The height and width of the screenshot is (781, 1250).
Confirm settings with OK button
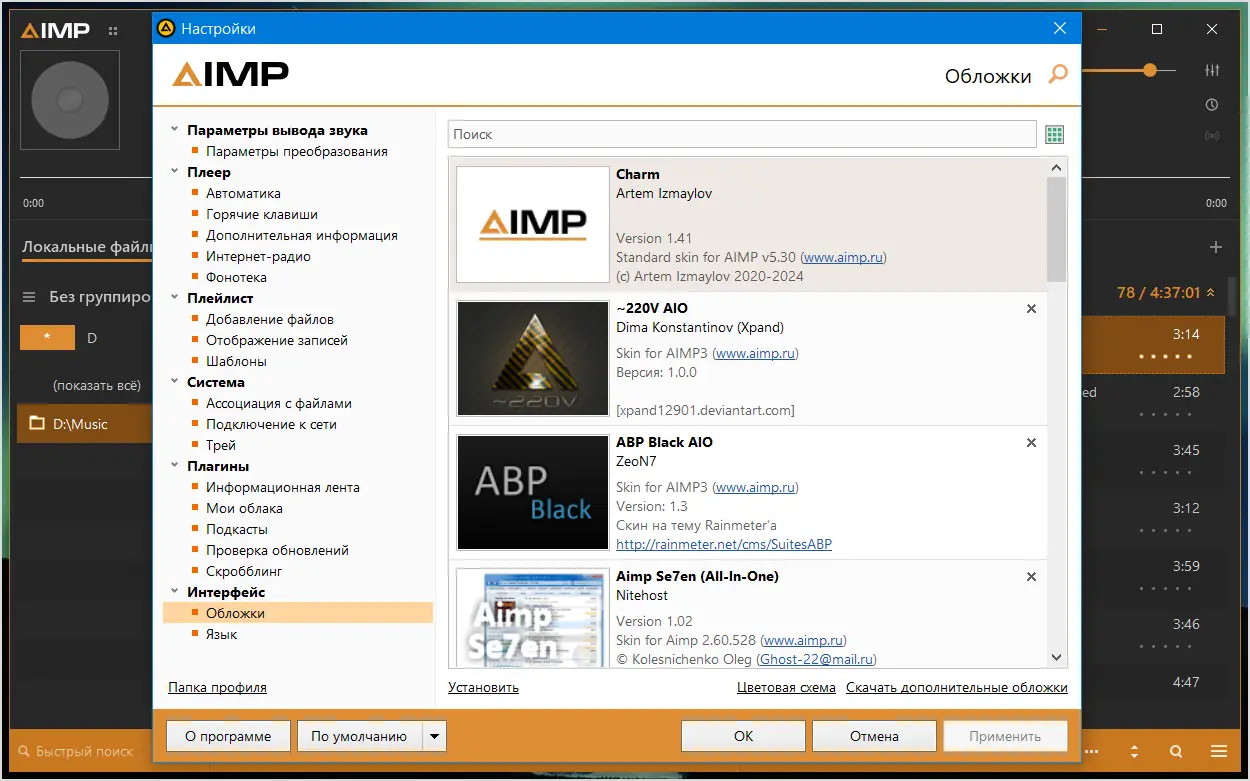click(743, 736)
